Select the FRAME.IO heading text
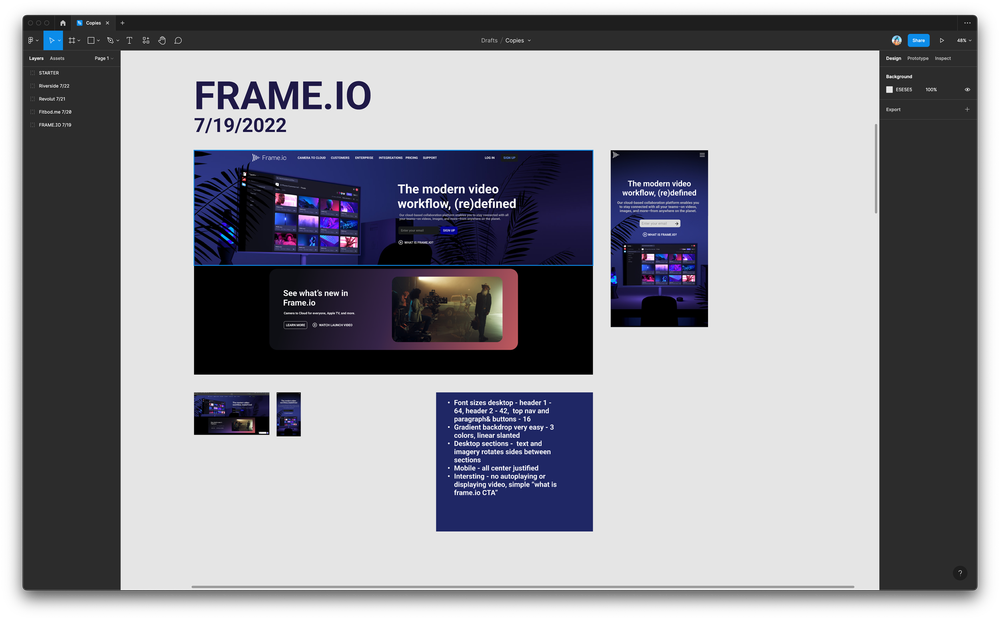 [x=283, y=96]
